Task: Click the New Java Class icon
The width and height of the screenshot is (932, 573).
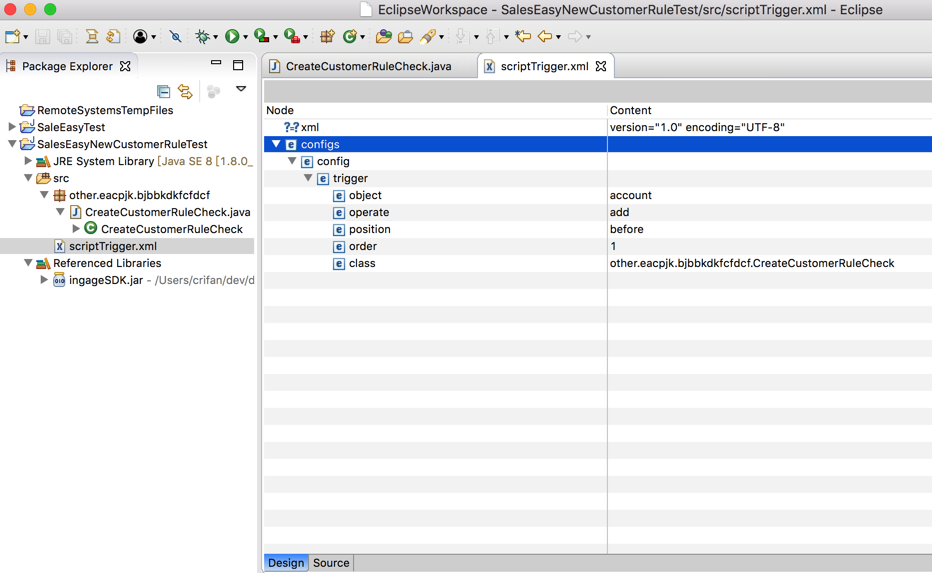Action: pyautogui.click(x=350, y=37)
